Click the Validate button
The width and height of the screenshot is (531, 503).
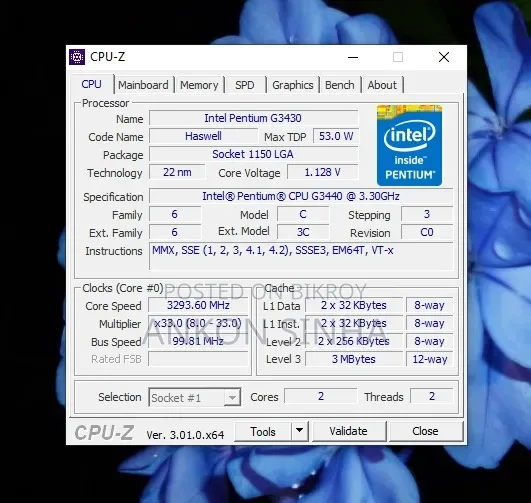(x=348, y=431)
